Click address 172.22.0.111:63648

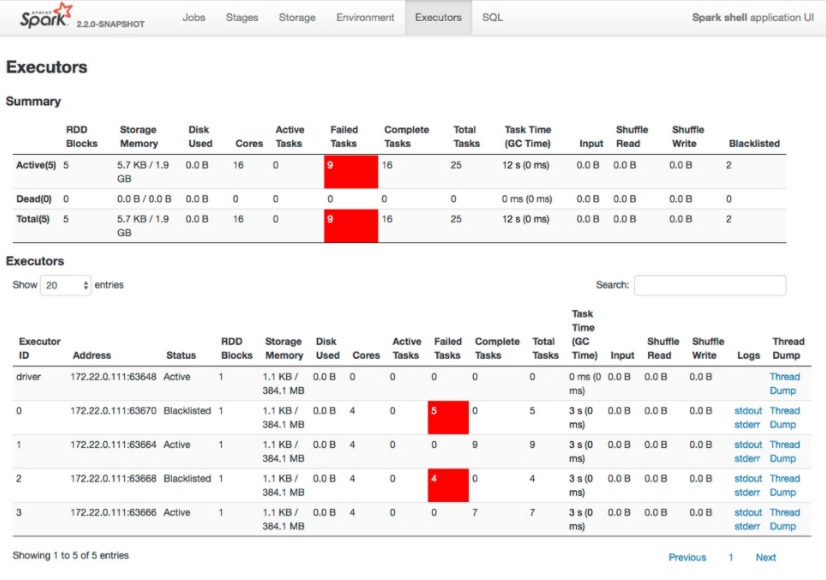(x=113, y=377)
